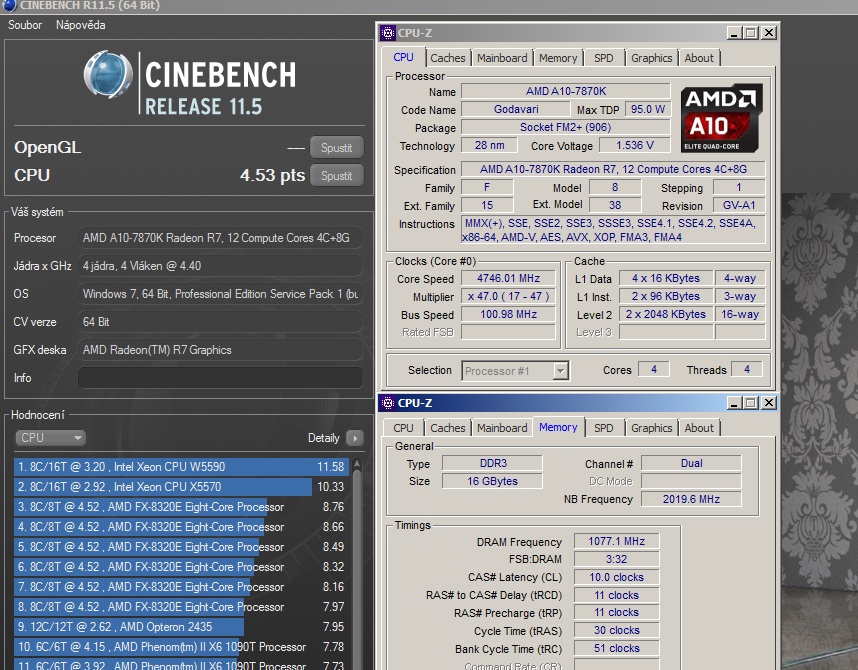This screenshot has width=858, height=670.
Task: Select Phenom II X6 row scoring 7.78
Action: pos(181,646)
